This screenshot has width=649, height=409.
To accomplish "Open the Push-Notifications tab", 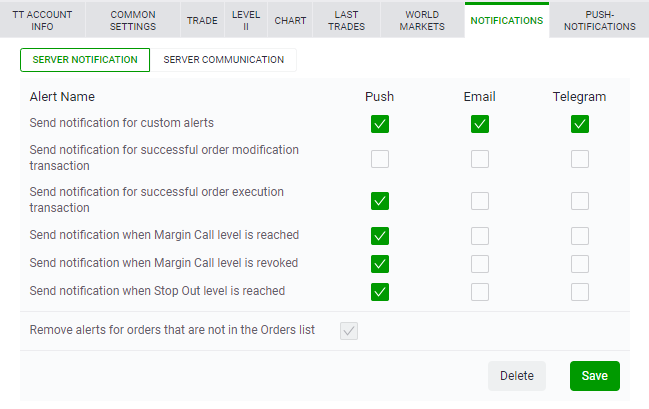I will coord(599,20).
